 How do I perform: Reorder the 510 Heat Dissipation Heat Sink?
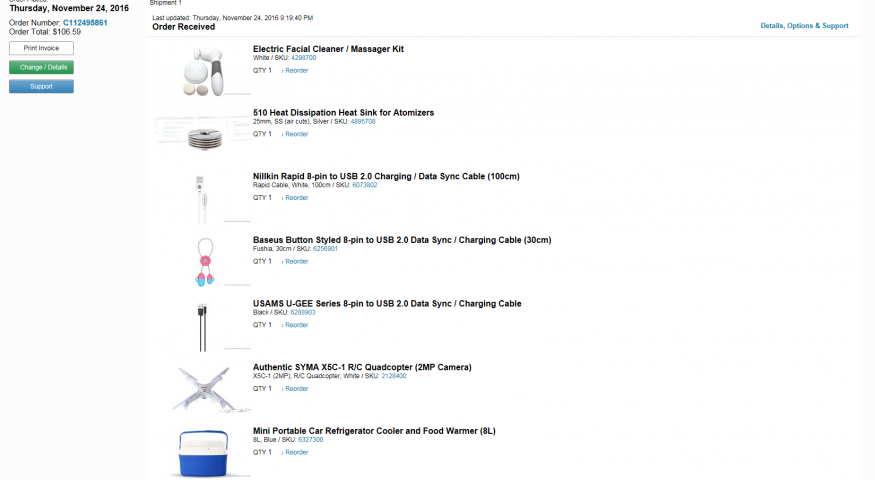296,134
